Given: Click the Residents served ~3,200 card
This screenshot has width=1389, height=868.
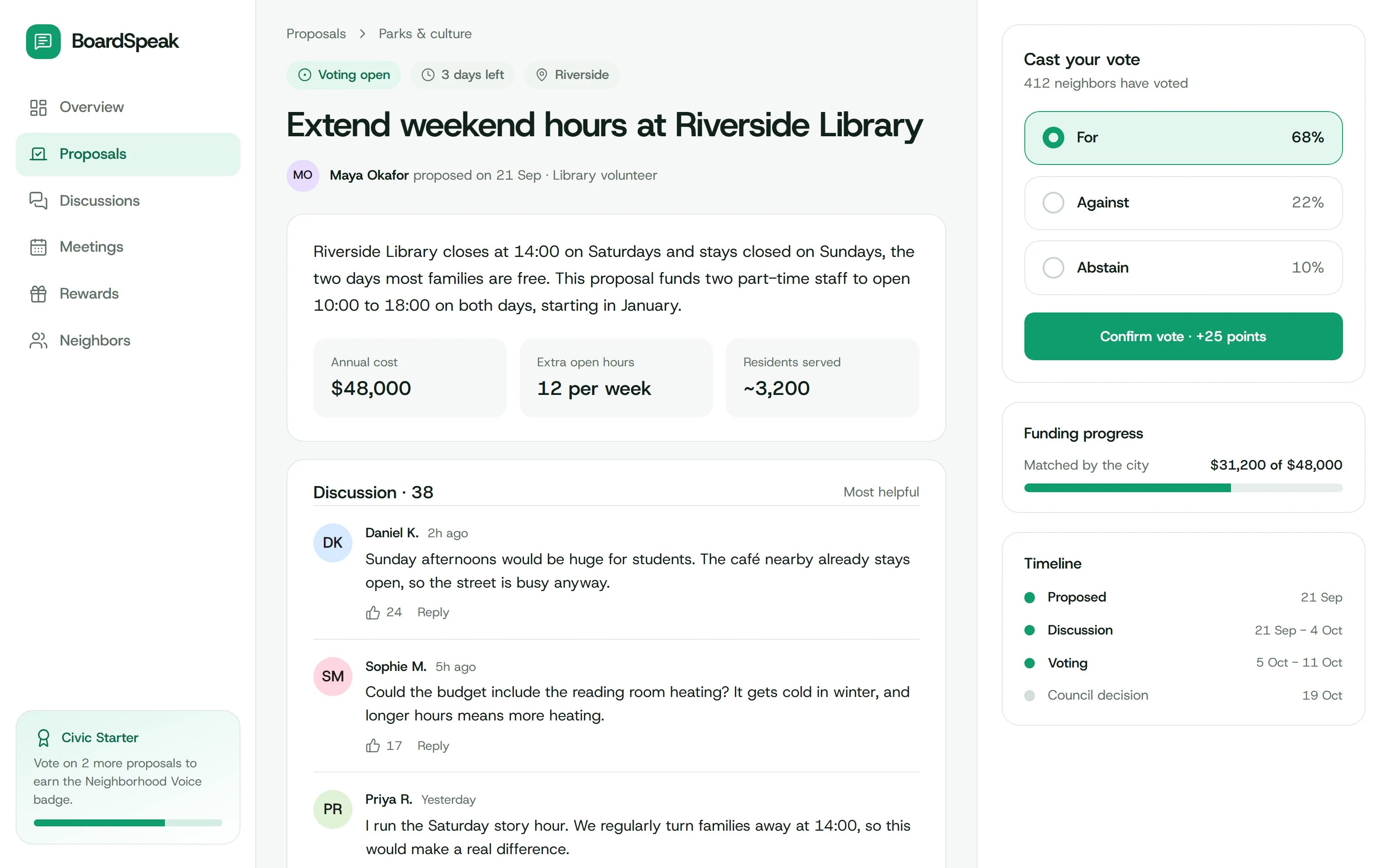Looking at the screenshot, I should tap(822, 378).
